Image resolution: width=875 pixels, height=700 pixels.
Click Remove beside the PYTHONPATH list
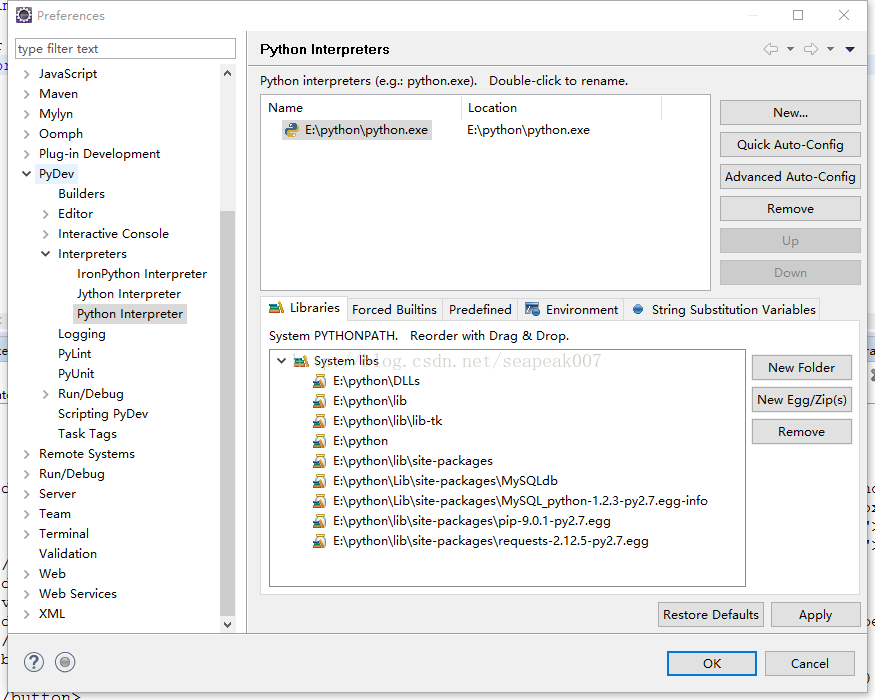tap(801, 432)
